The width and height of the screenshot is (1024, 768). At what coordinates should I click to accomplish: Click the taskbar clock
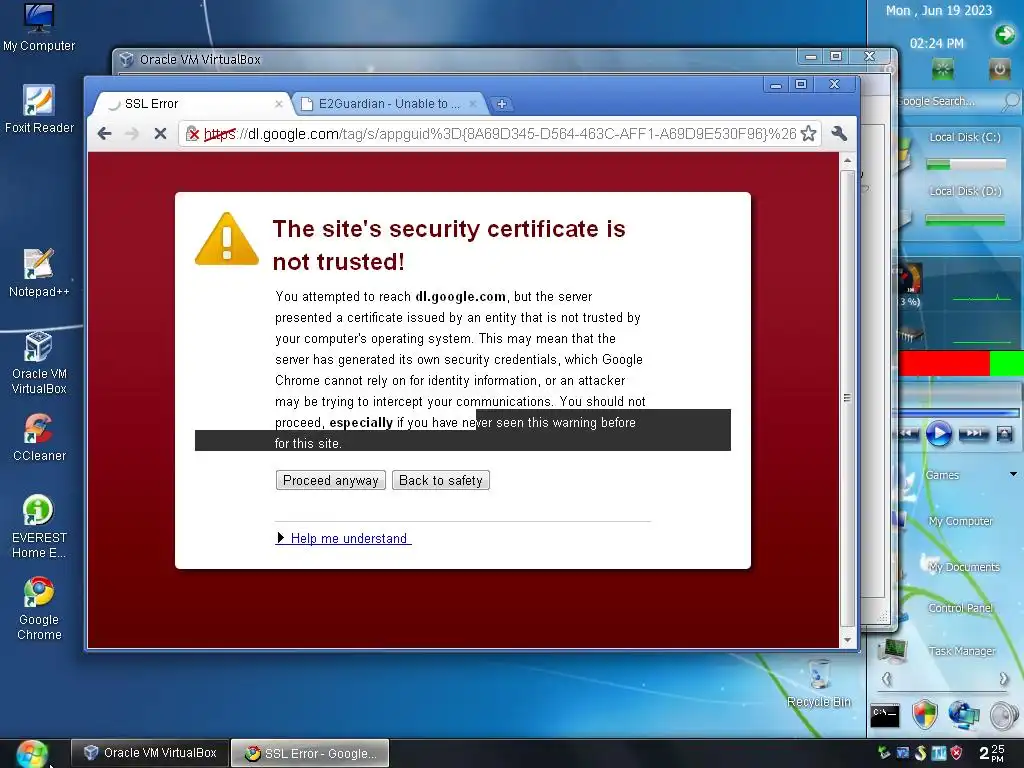tap(993, 753)
